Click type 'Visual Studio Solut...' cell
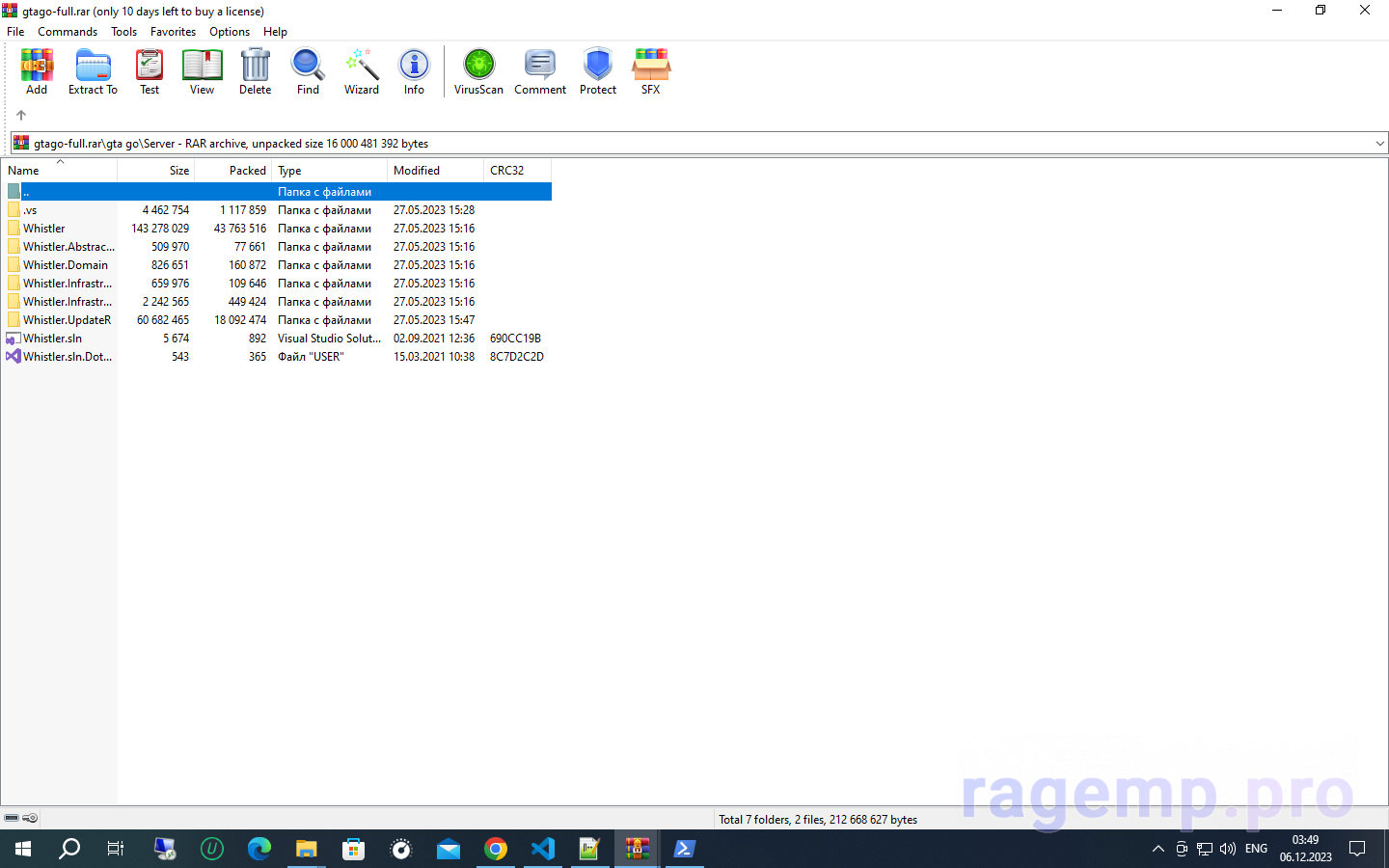The image size is (1389, 868). point(330,338)
